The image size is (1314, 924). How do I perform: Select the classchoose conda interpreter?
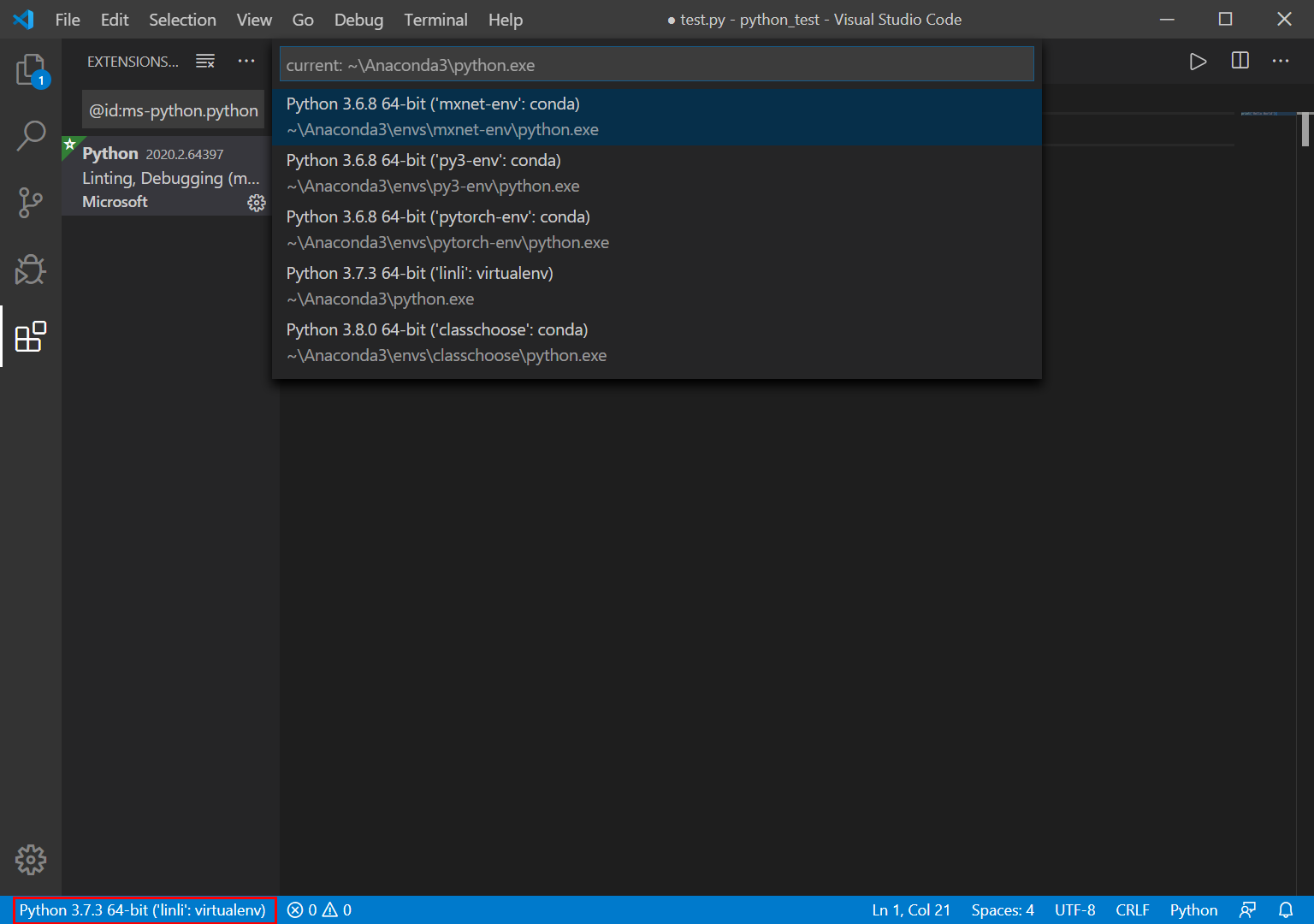click(657, 343)
